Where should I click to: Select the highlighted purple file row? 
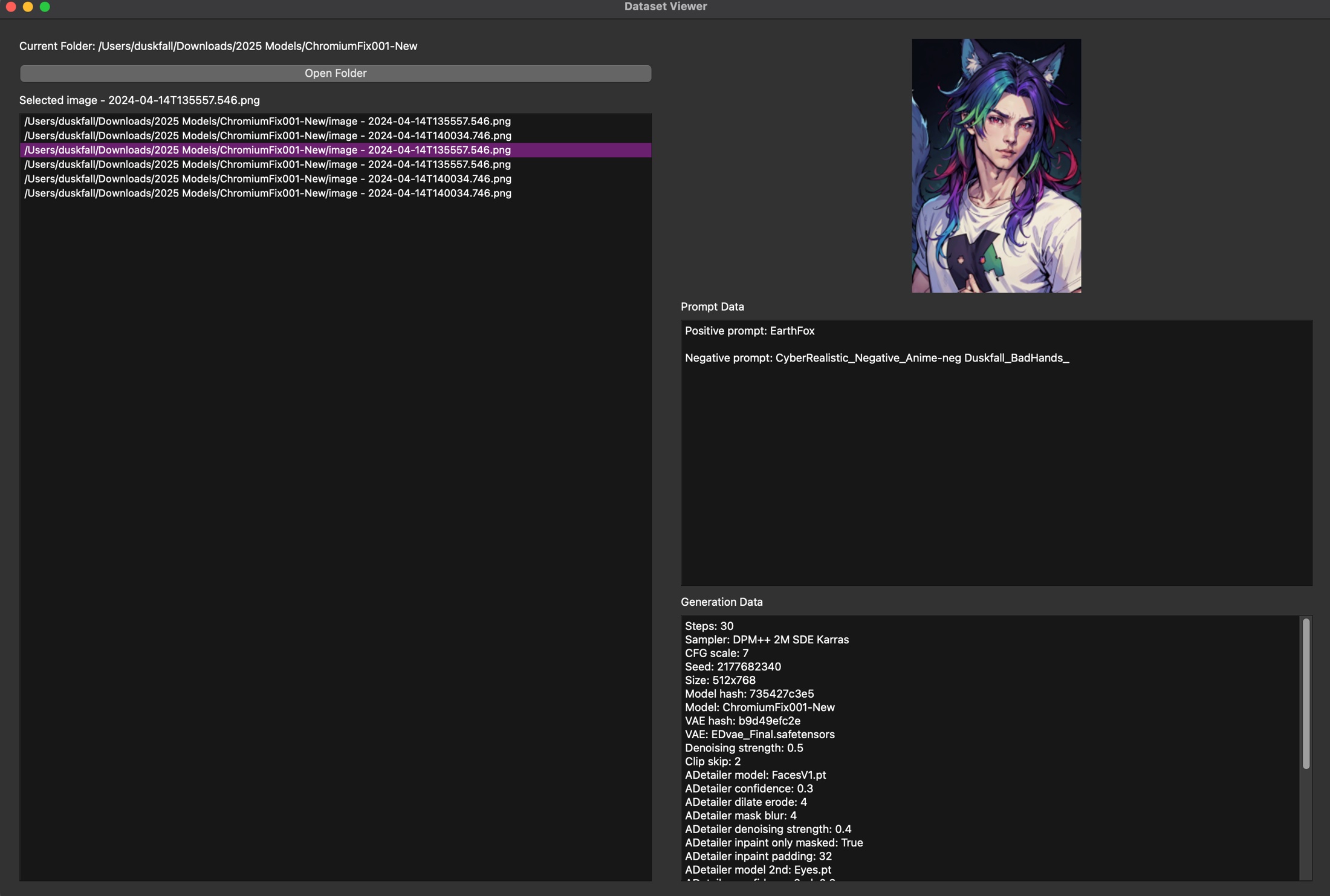click(336, 150)
